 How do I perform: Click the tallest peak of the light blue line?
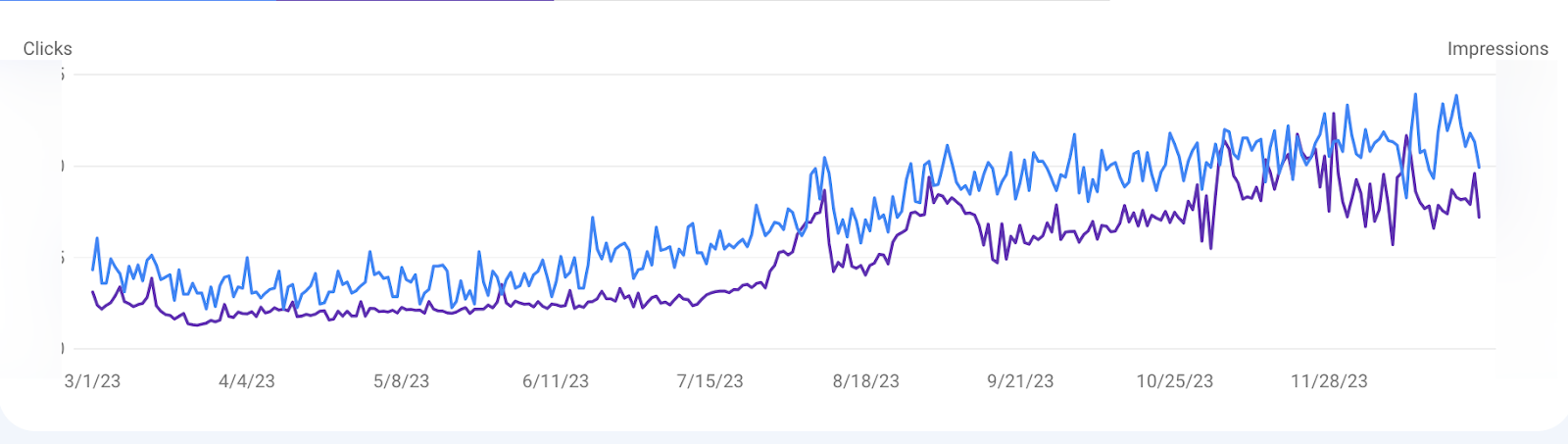pos(1415,95)
